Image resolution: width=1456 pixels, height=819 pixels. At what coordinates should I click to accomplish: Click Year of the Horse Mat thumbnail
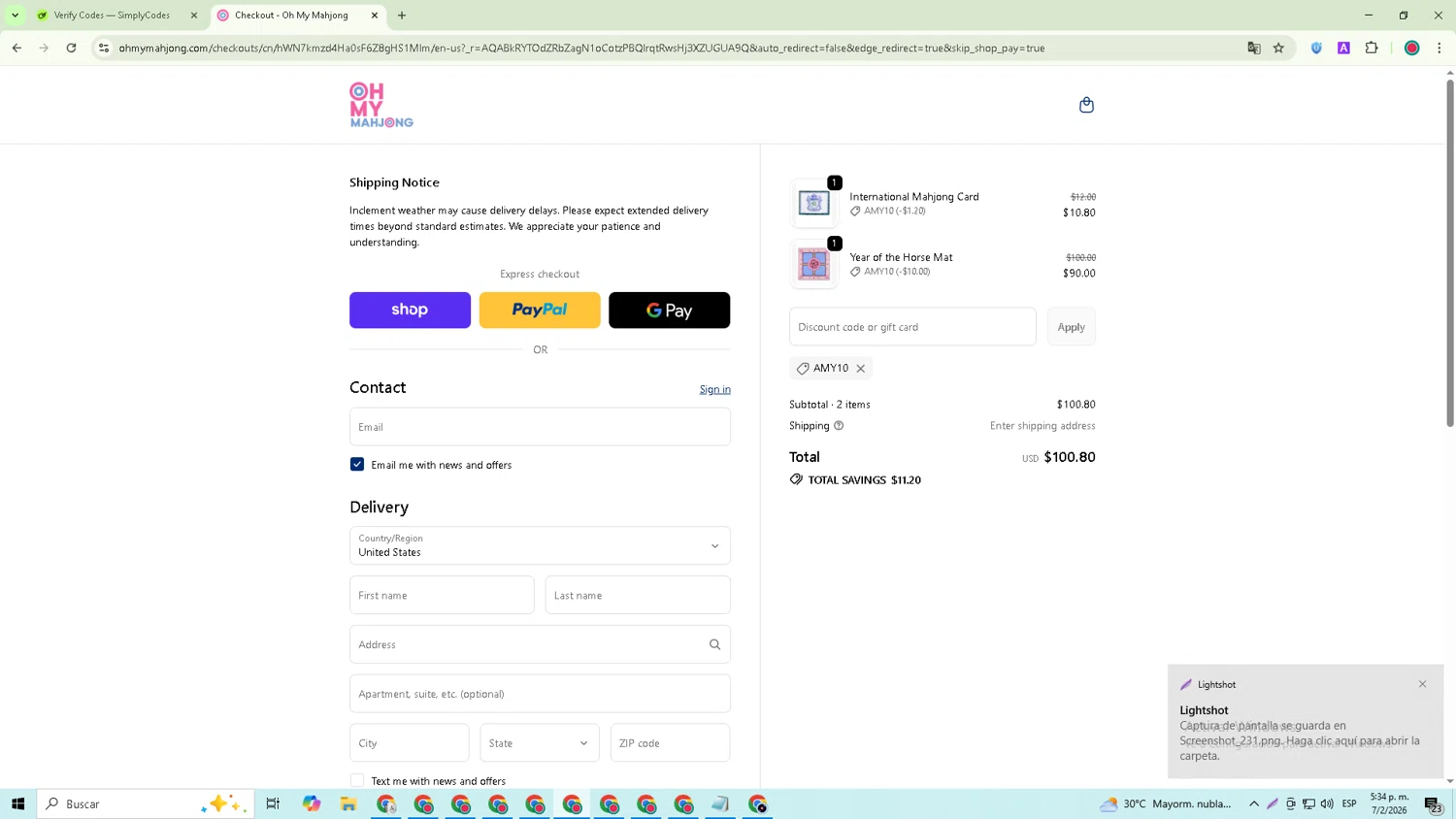point(813,264)
